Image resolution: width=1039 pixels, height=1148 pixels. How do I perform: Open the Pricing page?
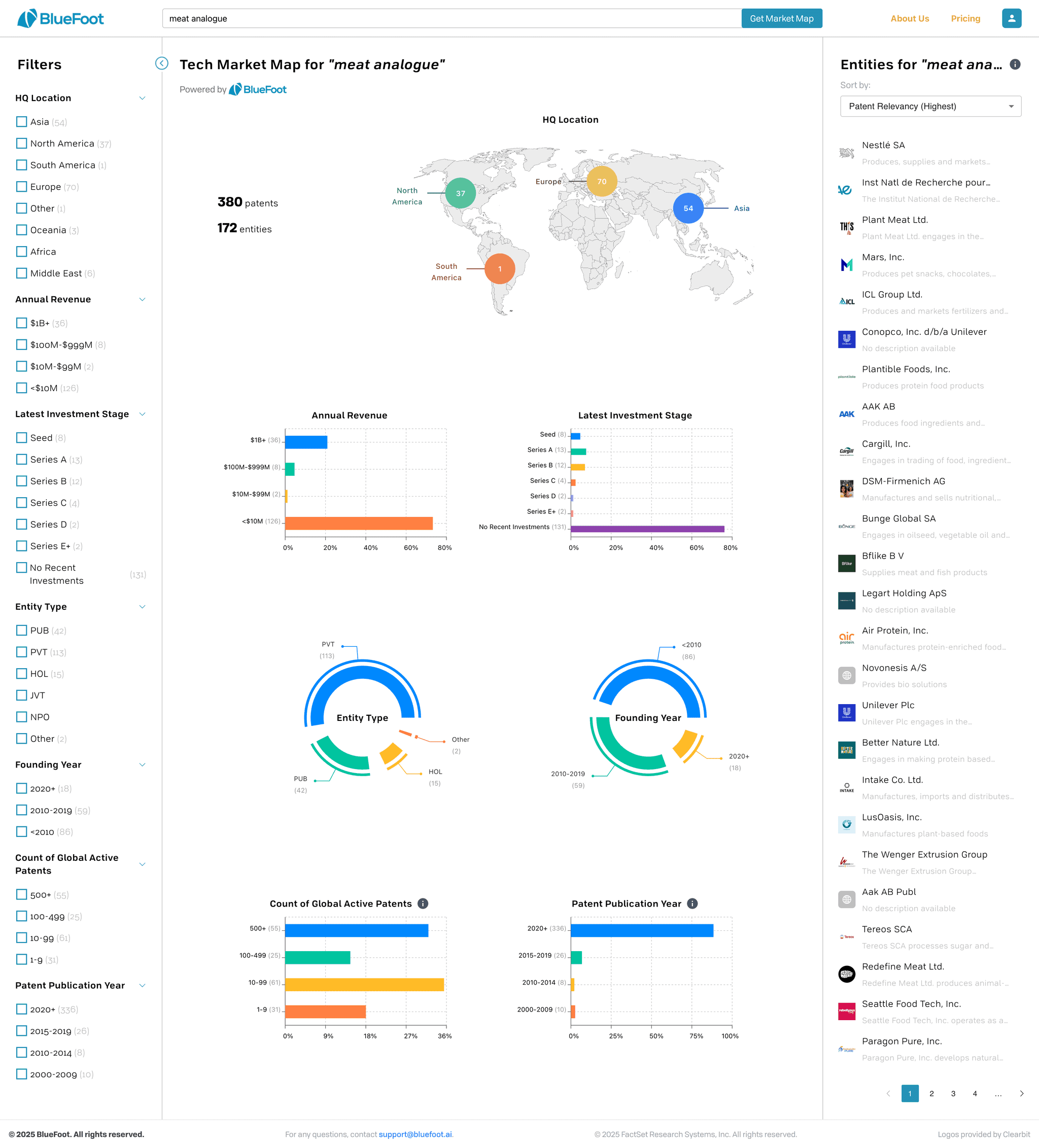(965, 19)
